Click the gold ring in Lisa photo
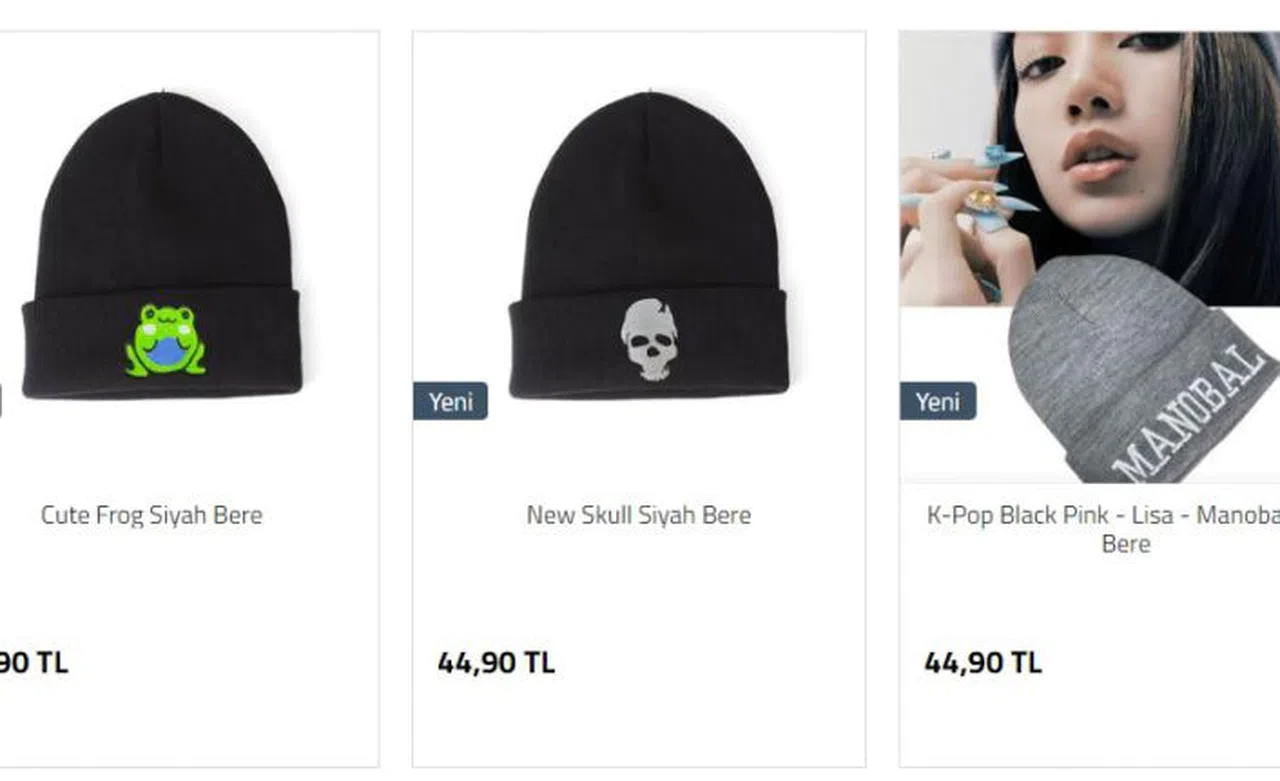This screenshot has height=781, width=1280. tap(981, 201)
